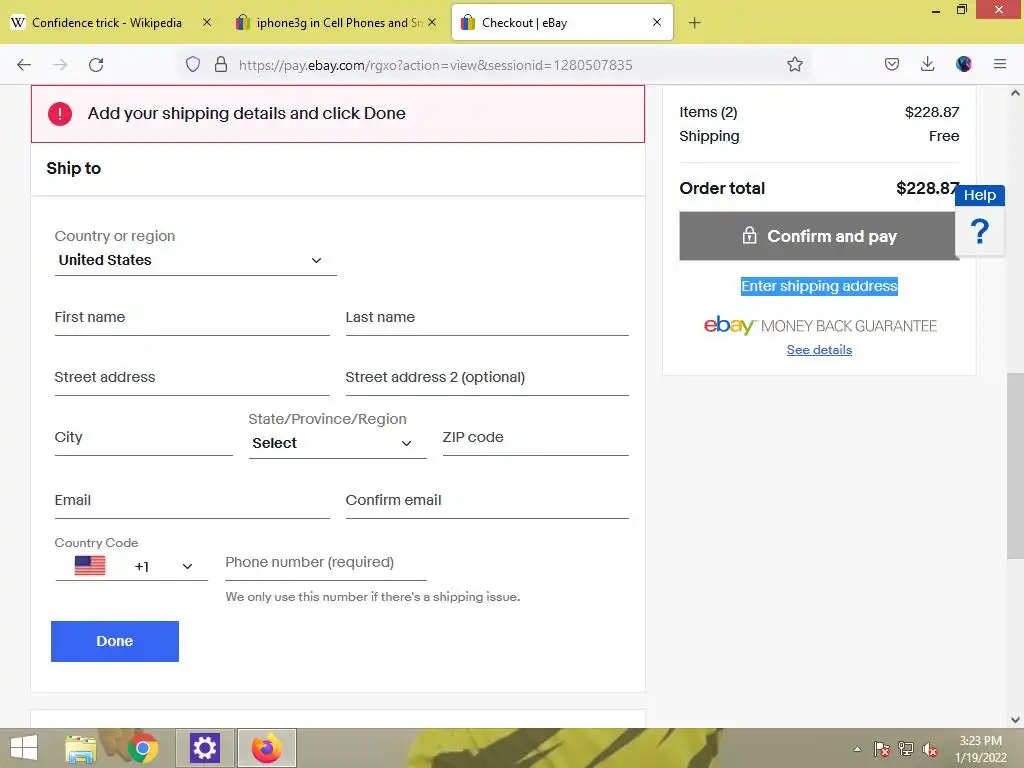Switch to Confidence trick Wikipedia tab
The height and width of the screenshot is (768, 1024).
107,22
